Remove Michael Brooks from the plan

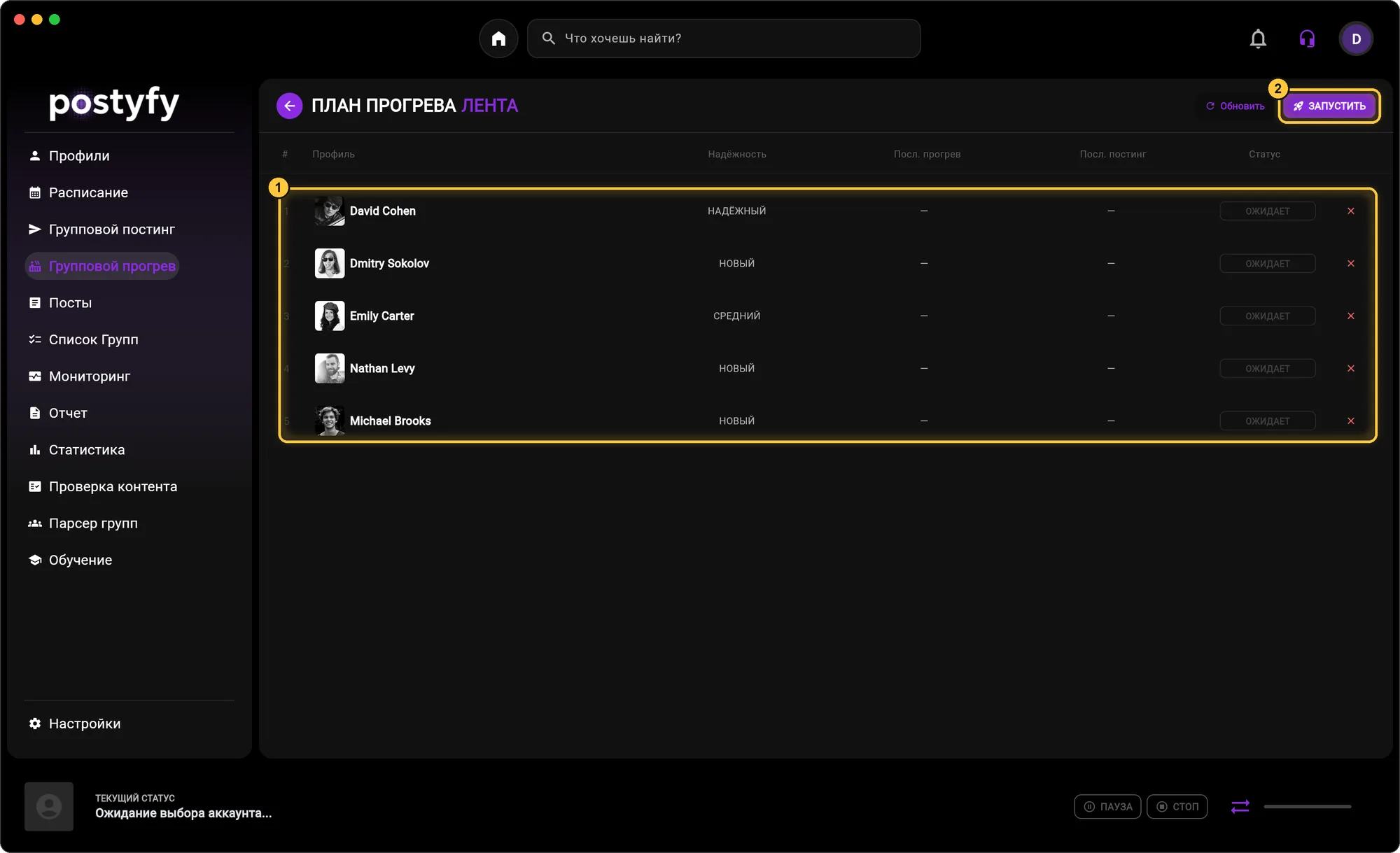[x=1351, y=421]
